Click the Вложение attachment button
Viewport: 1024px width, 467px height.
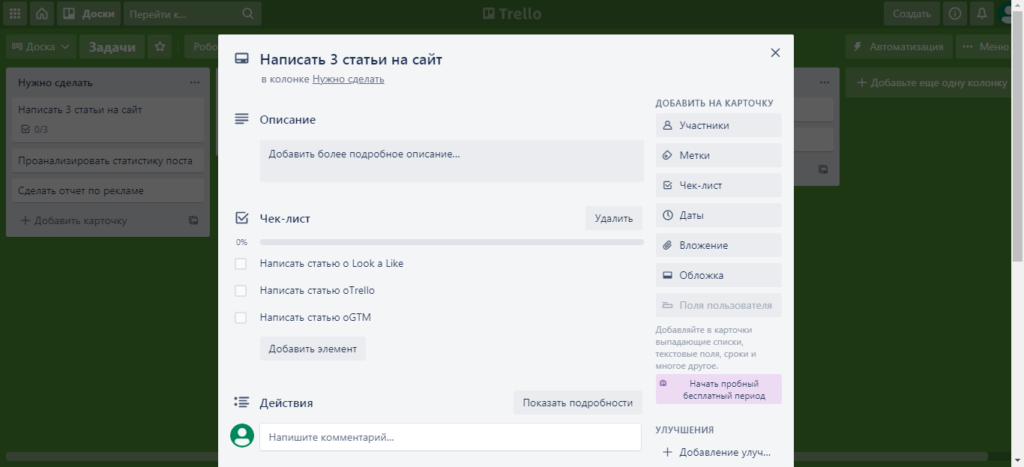pyautogui.click(x=718, y=245)
